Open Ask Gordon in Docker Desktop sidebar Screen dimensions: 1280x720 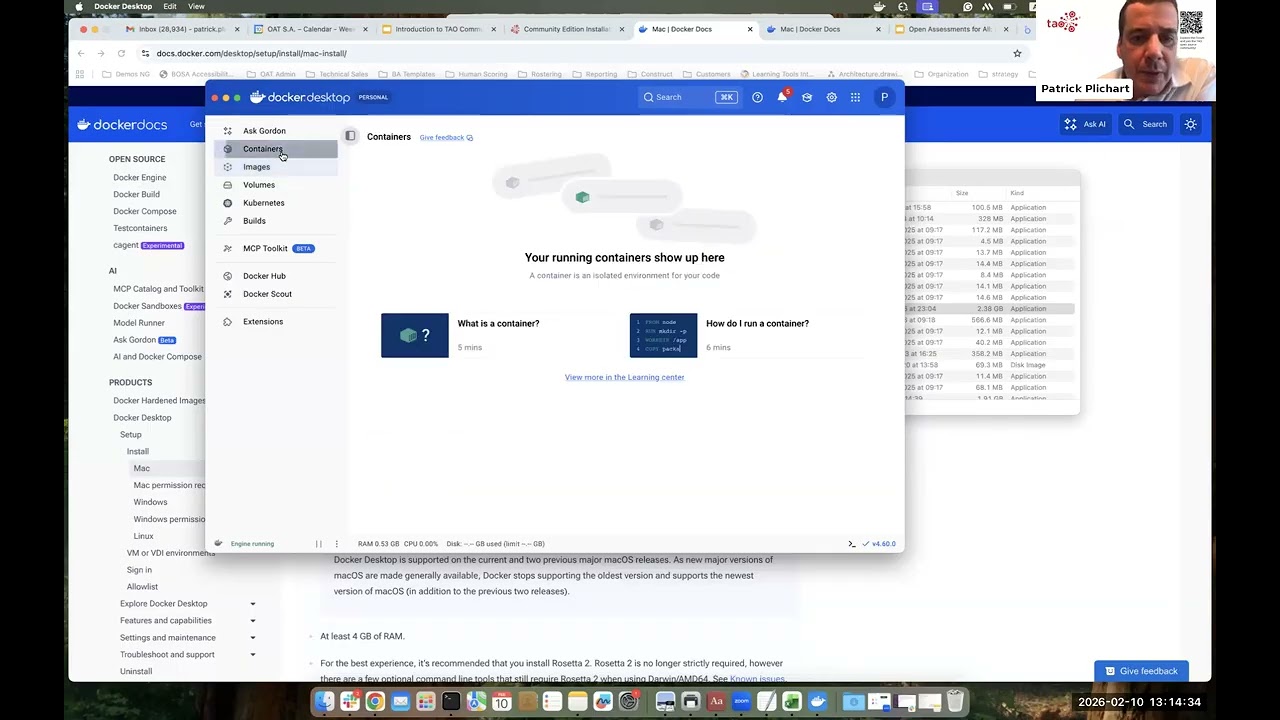264,131
